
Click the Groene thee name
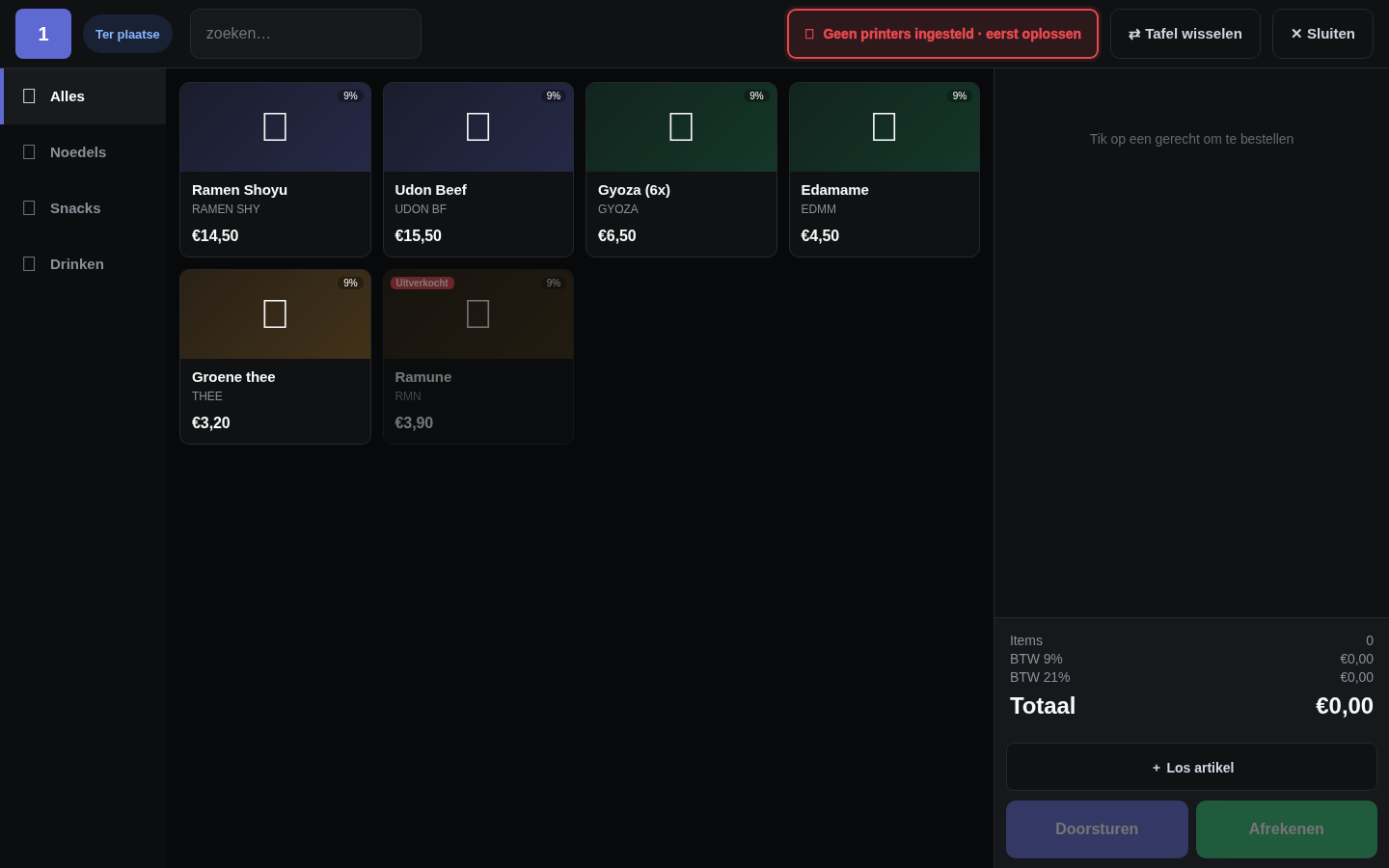click(233, 377)
